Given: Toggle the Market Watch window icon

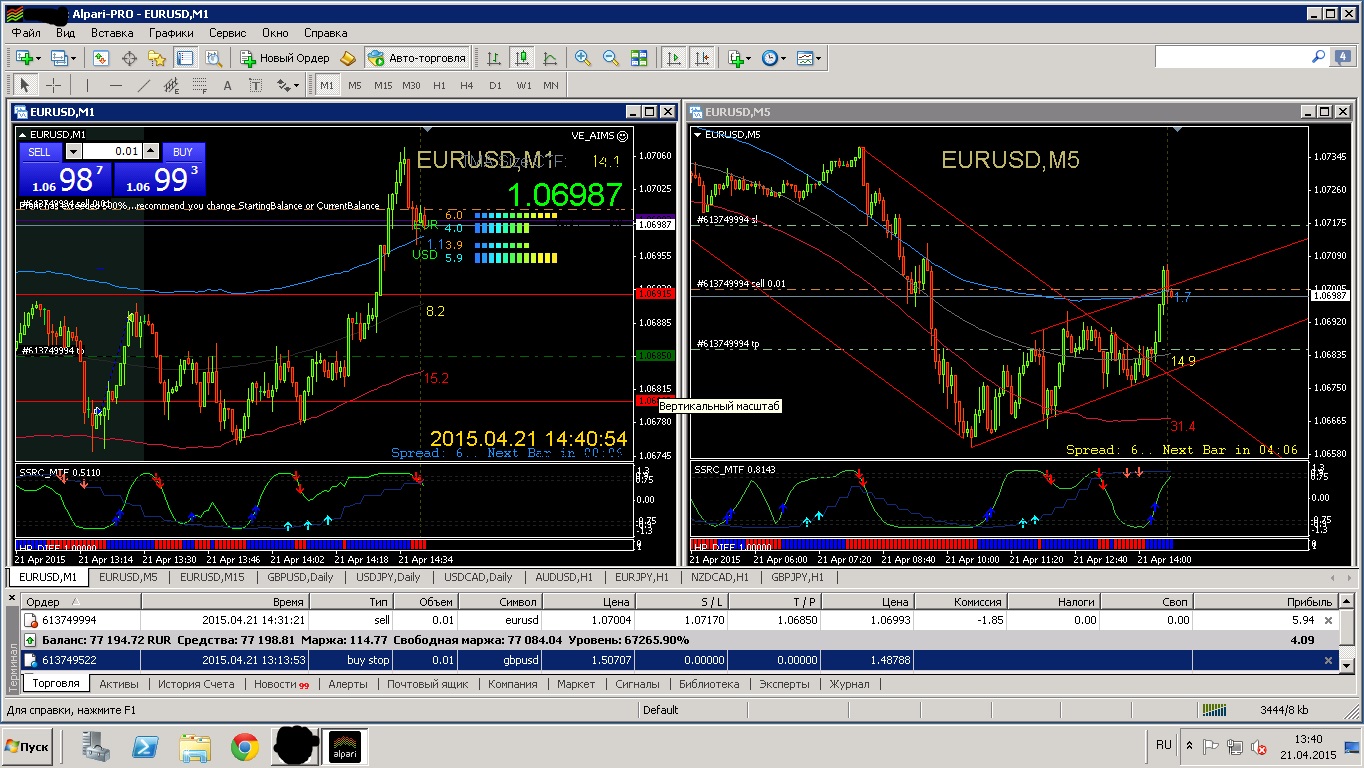Looking at the screenshot, I should (102, 58).
